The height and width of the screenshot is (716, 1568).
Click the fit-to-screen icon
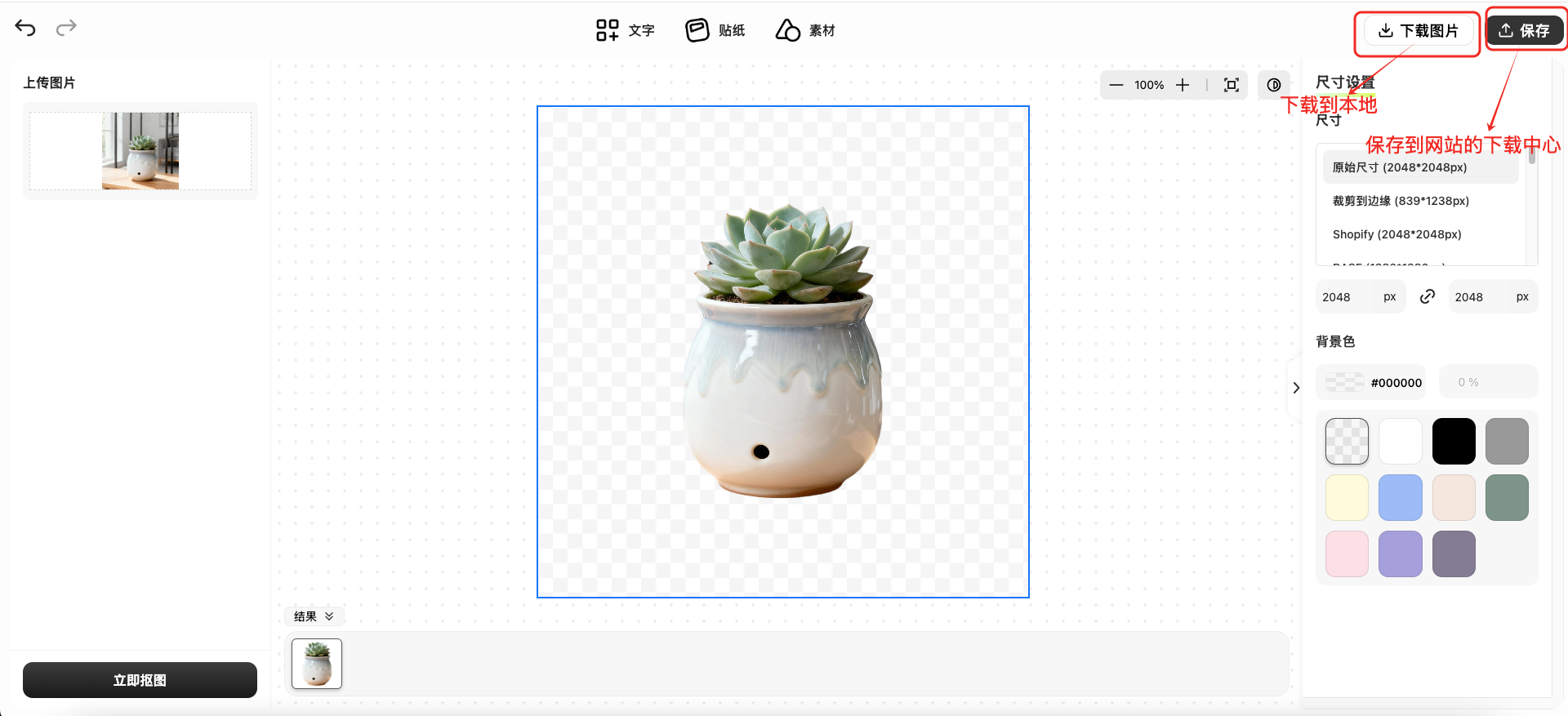pyautogui.click(x=1232, y=85)
